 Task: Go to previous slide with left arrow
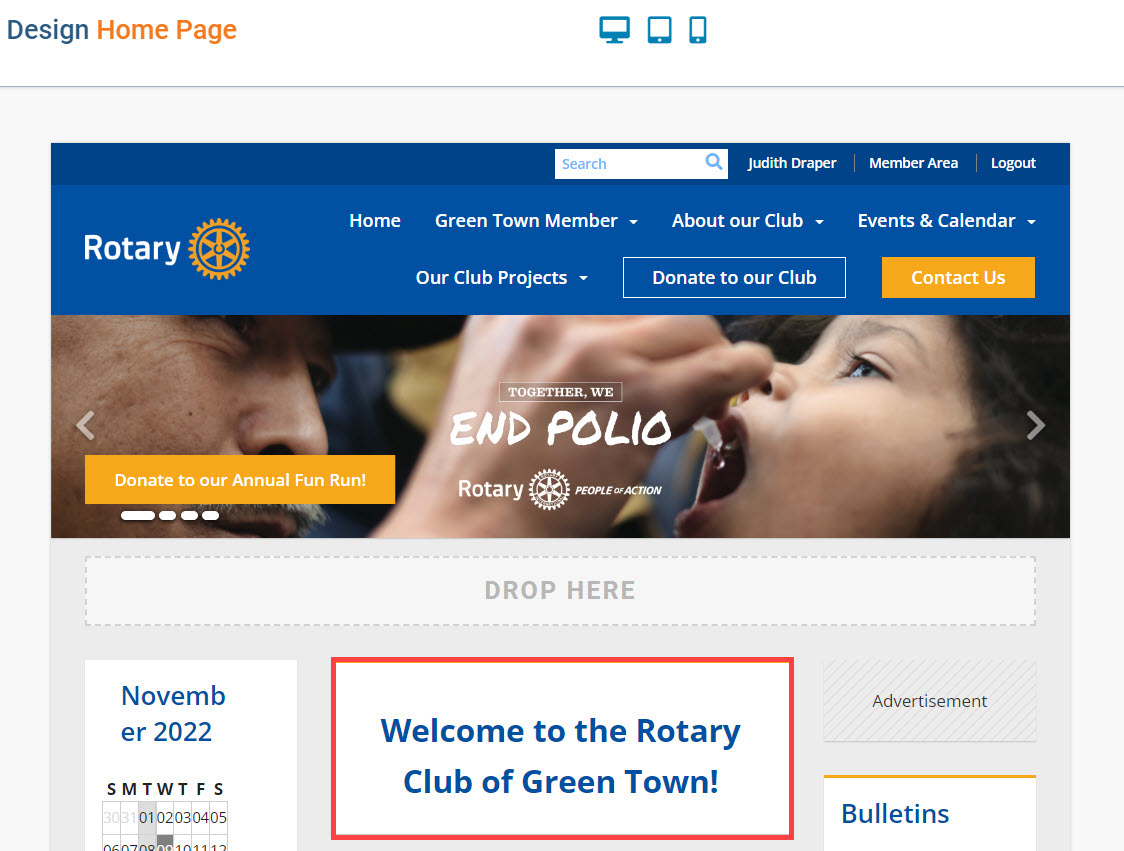pos(86,425)
